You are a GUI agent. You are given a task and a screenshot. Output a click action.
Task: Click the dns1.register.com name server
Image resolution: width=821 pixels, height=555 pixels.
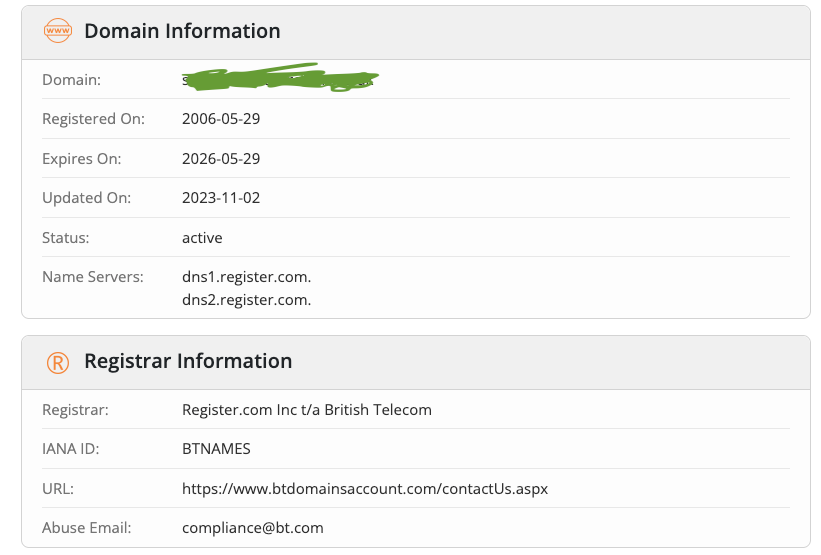[247, 277]
